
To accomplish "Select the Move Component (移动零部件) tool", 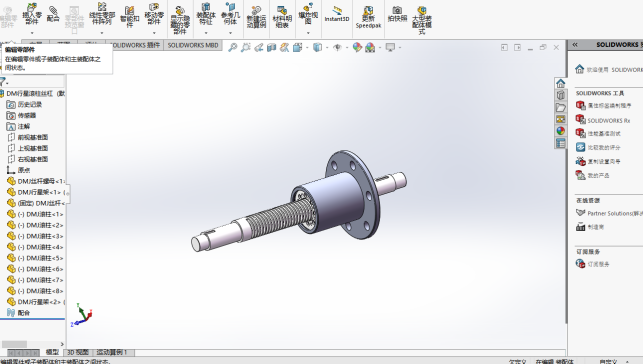I will (154, 14).
